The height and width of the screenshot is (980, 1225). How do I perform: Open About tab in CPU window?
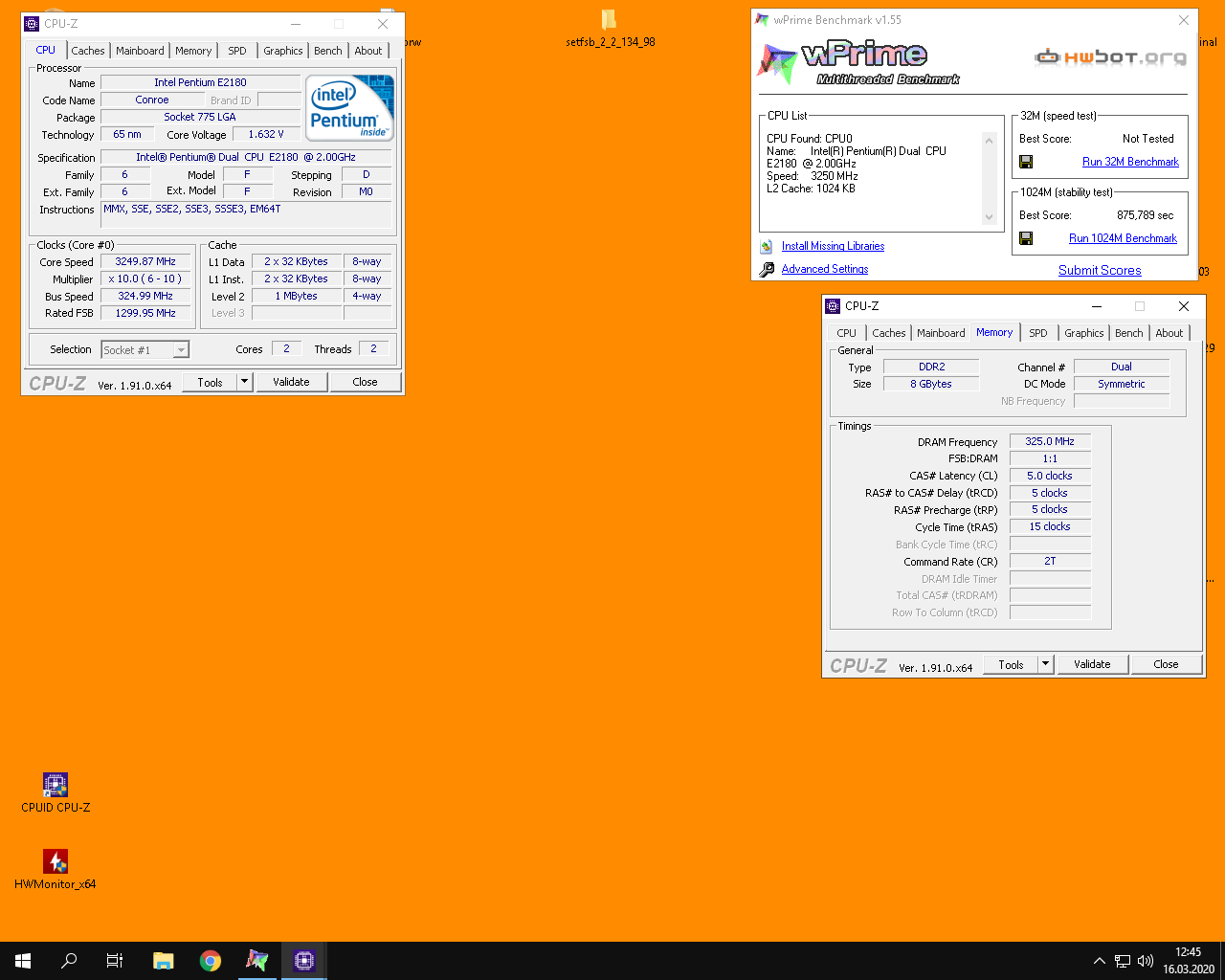368,51
